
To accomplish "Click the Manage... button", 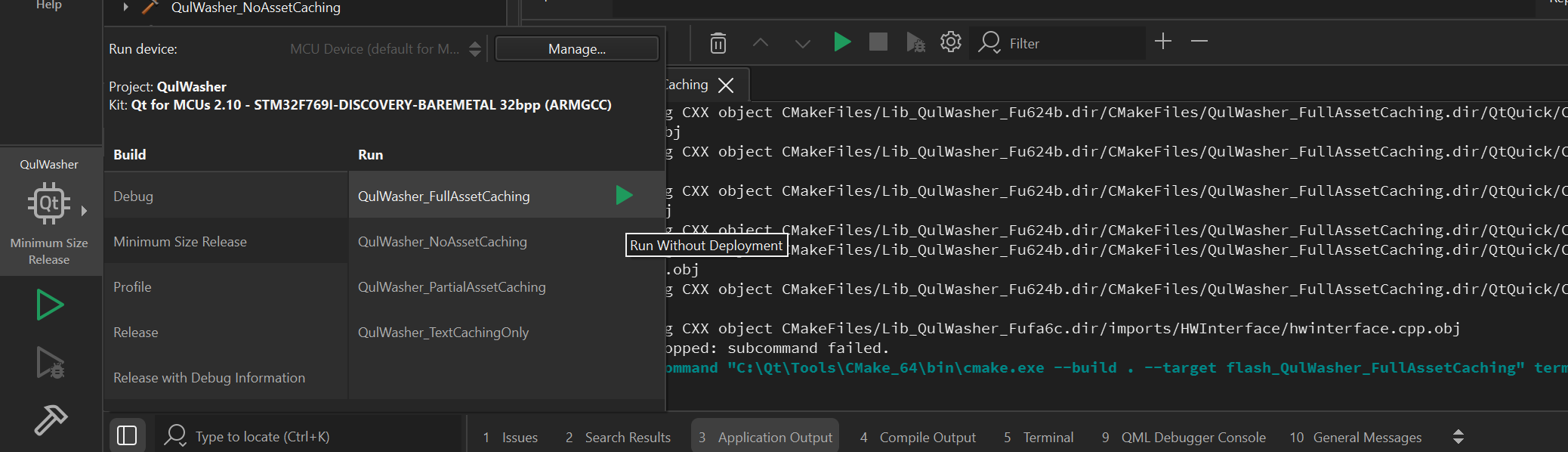I will coord(577,49).
